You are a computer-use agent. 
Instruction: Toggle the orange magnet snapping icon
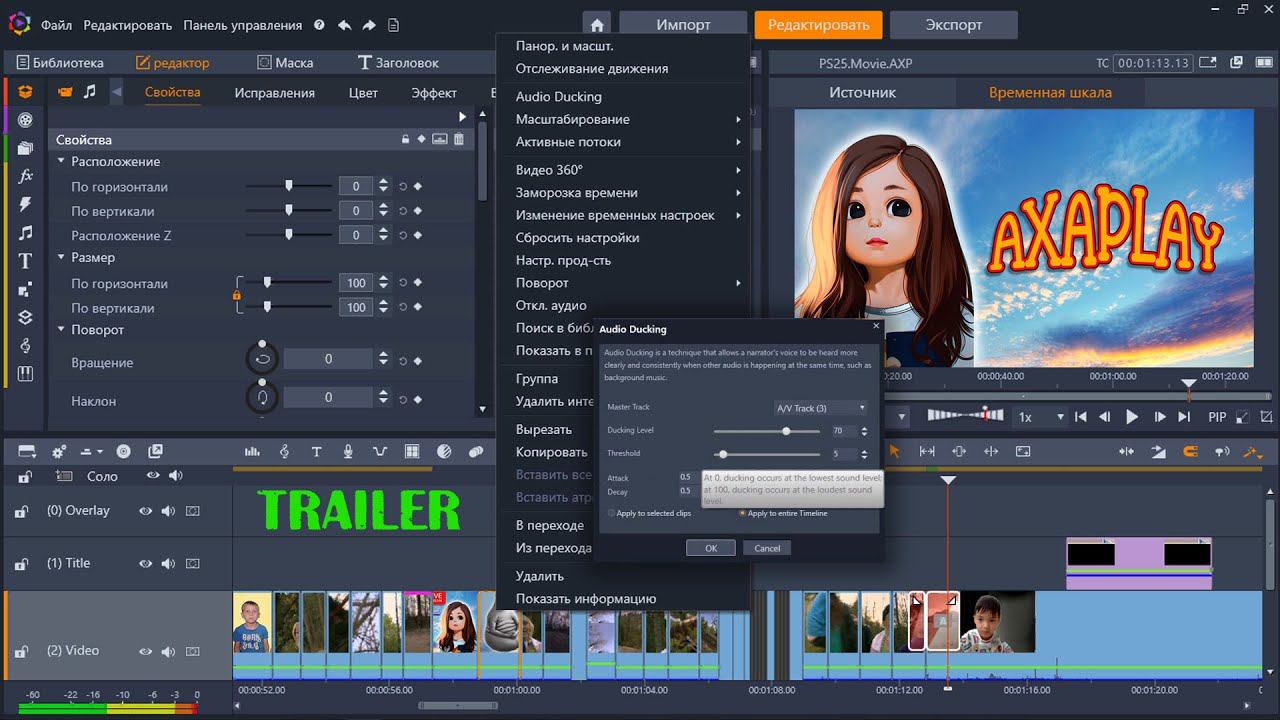(1190, 452)
